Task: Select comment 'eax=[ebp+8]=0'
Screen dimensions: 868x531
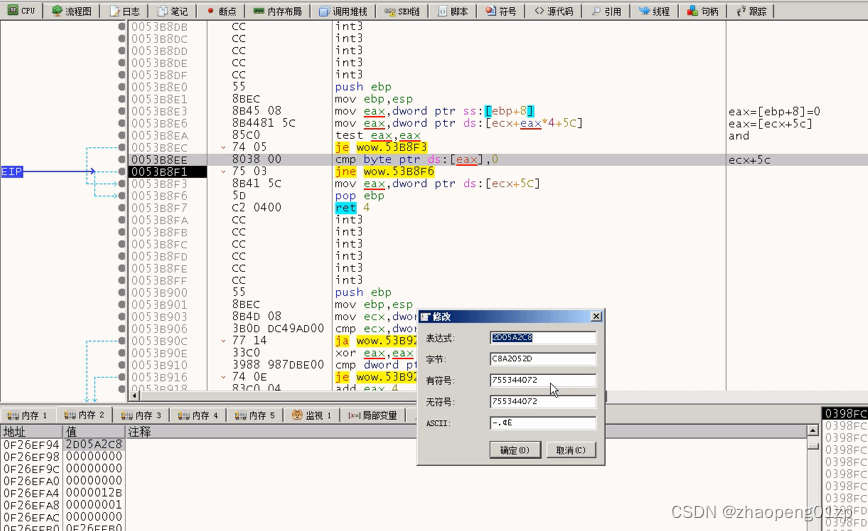Action: pyautogui.click(x=774, y=111)
